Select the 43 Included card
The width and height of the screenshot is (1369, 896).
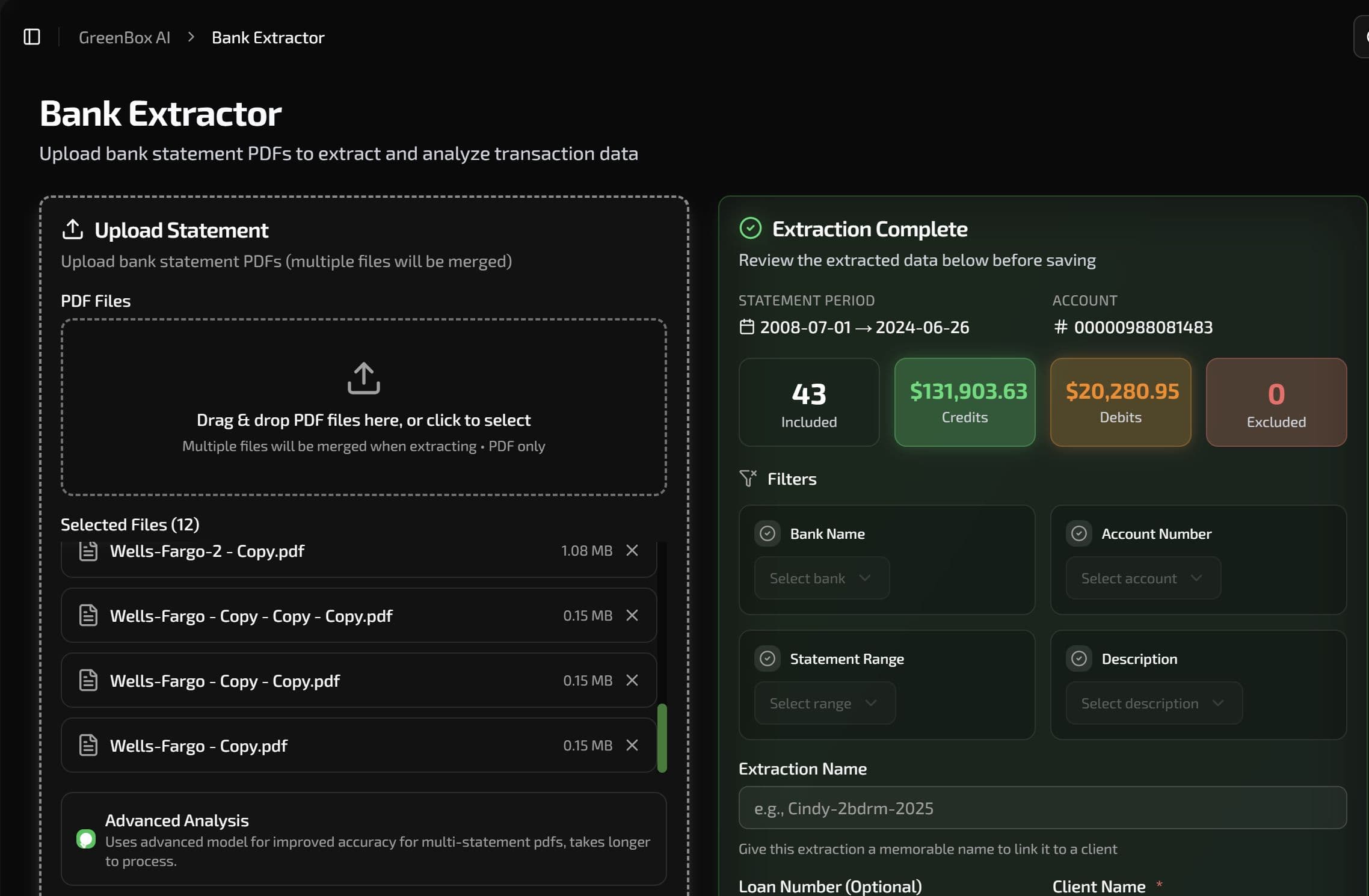click(x=809, y=402)
